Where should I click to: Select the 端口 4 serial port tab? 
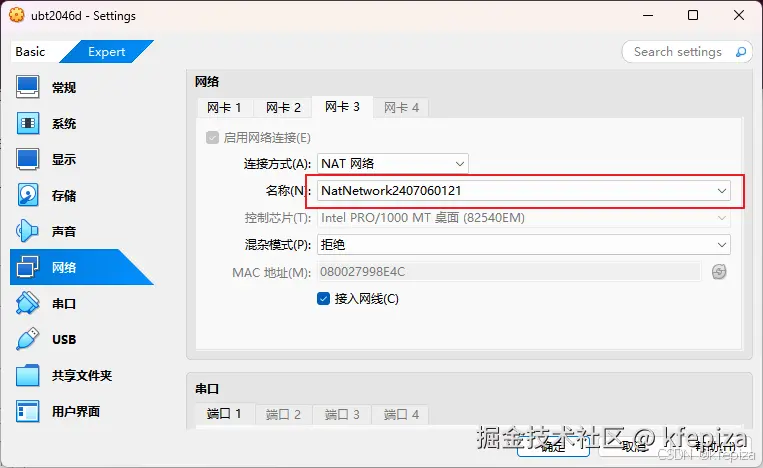pos(401,414)
